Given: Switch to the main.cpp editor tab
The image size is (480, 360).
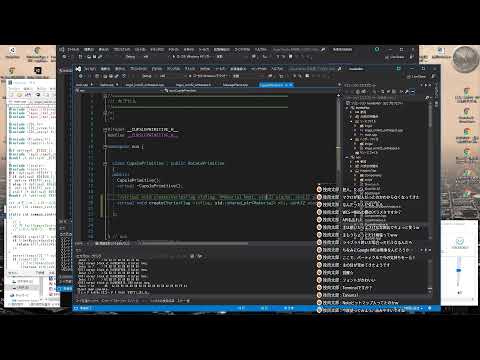Looking at the screenshot, I should (82, 85).
